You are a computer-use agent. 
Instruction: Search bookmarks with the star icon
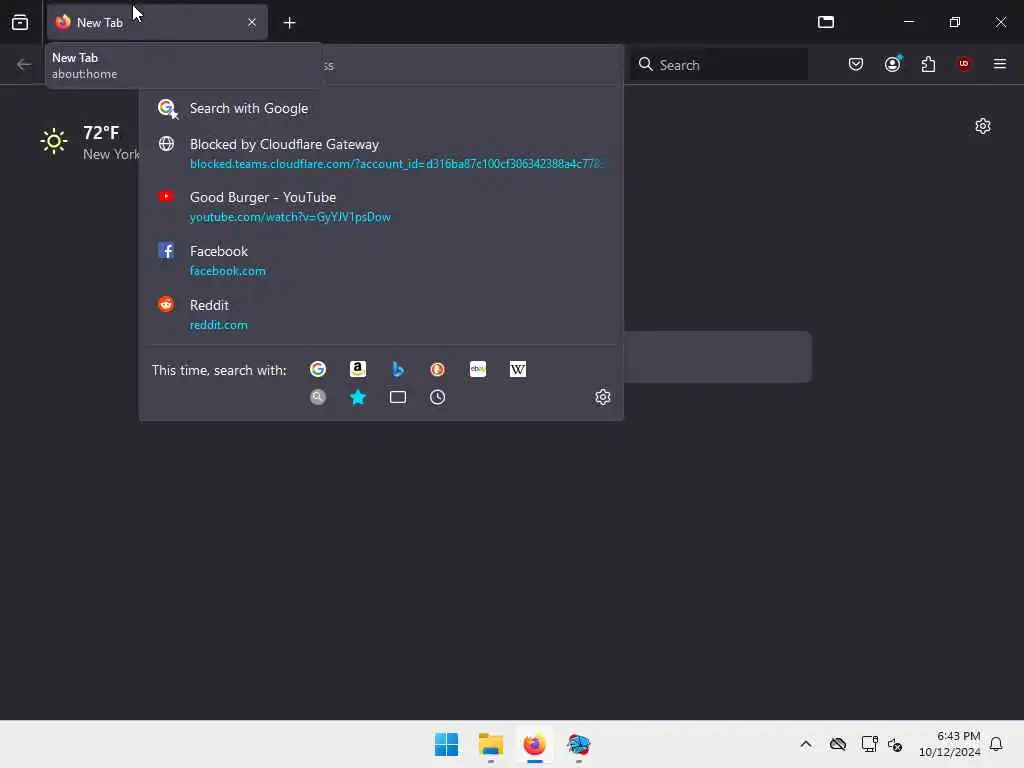point(358,397)
